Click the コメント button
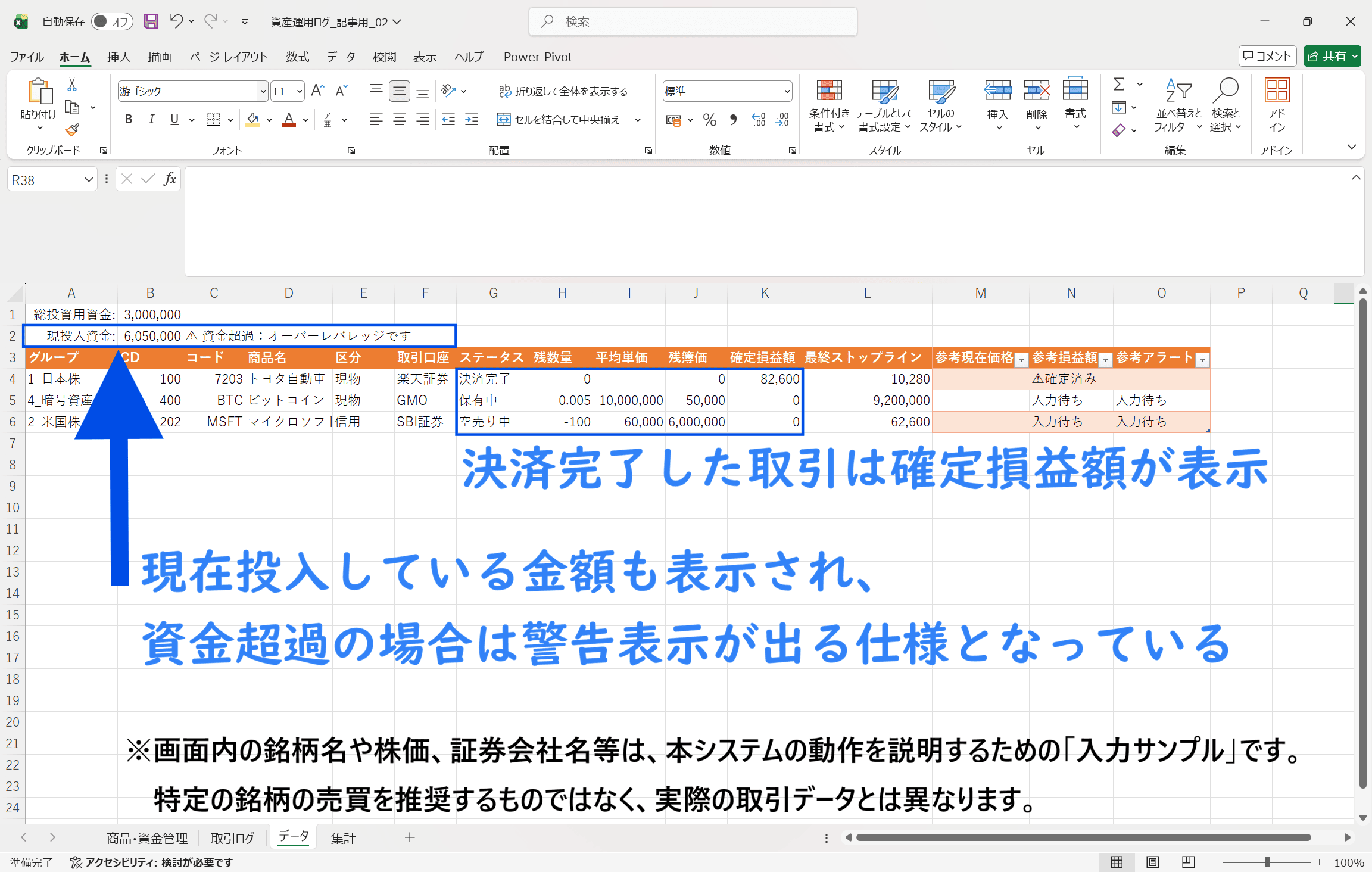Viewport: 1372px width, 872px height. coord(1267,56)
